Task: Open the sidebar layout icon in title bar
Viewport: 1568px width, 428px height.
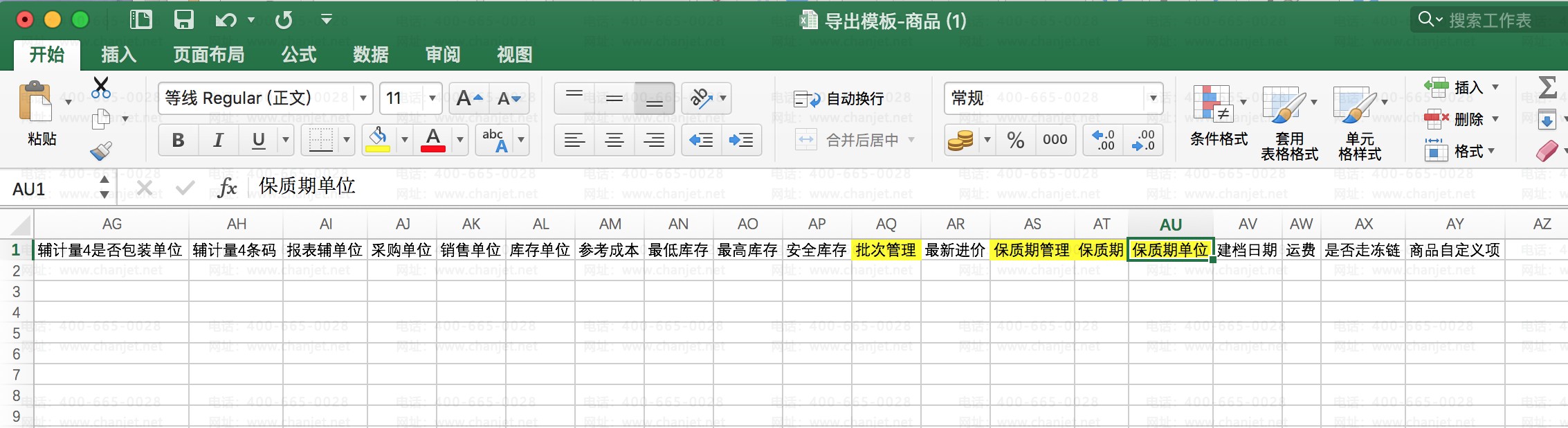Action: click(x=140, y=19)
